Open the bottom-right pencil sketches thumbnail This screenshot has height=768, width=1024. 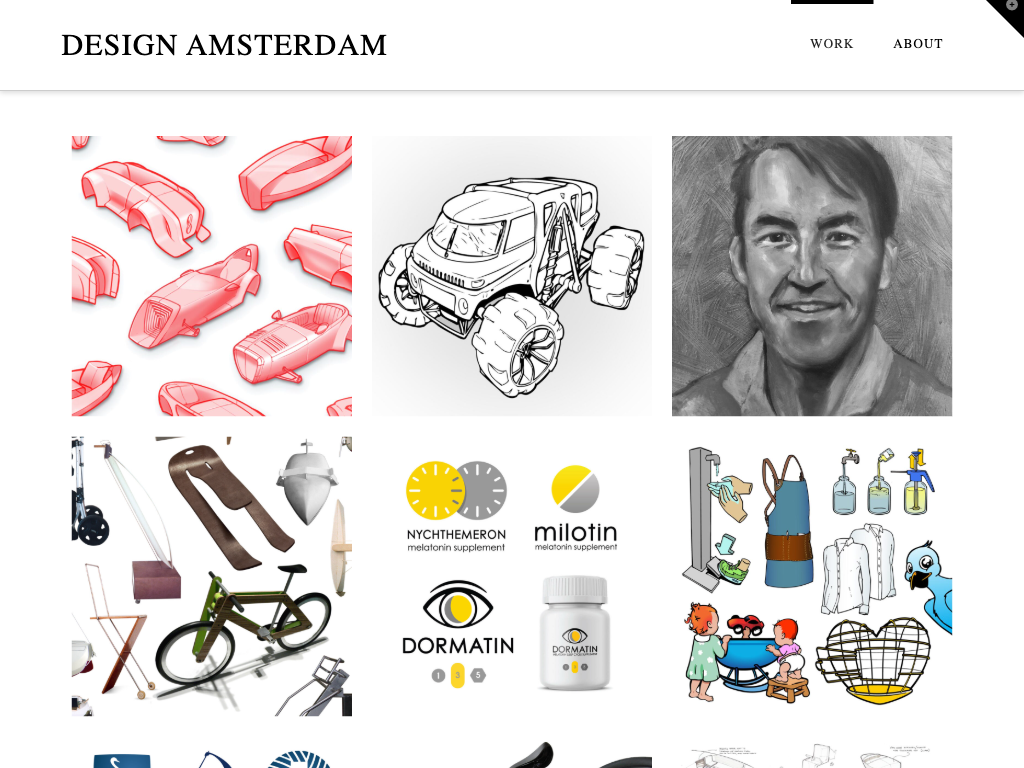(812, 752)
